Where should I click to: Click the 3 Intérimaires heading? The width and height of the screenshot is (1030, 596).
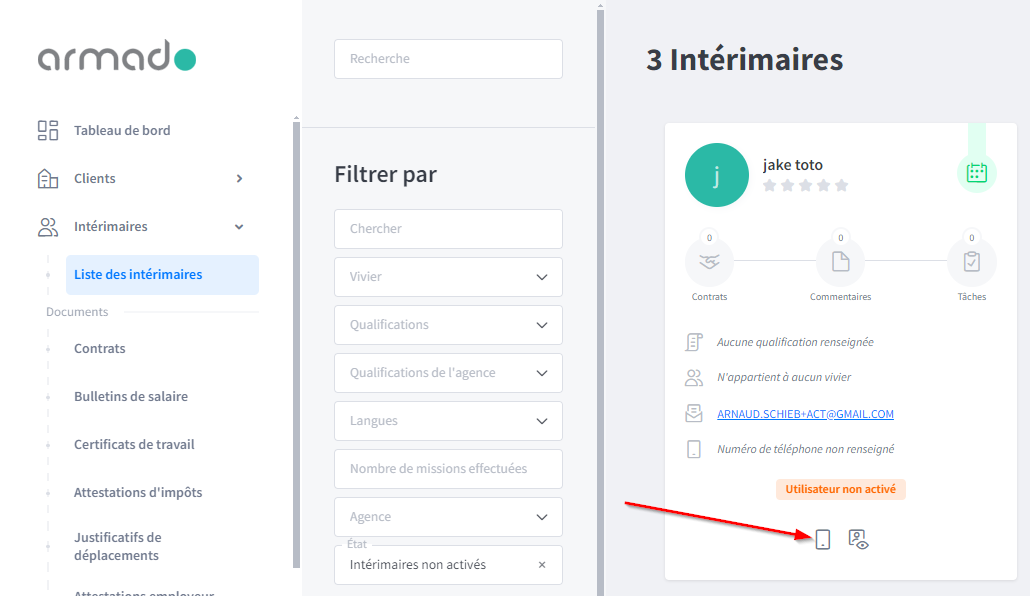(x=744, y=60)
